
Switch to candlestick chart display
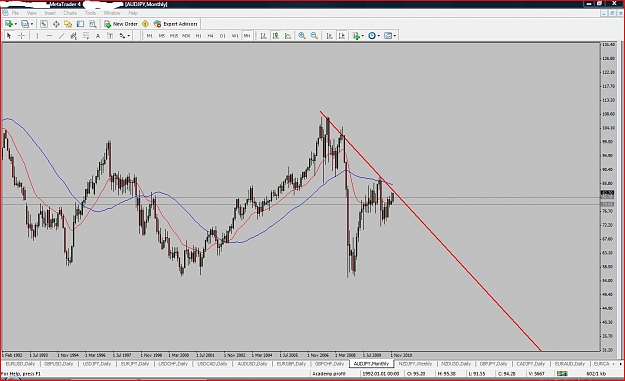276,36
